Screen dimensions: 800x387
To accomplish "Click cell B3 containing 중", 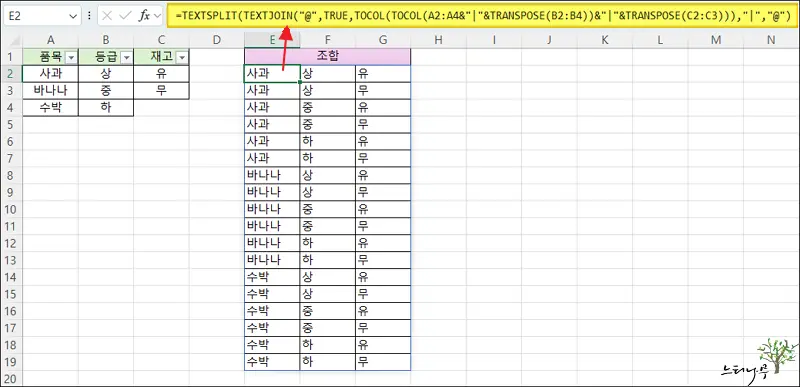I will 106,91.
